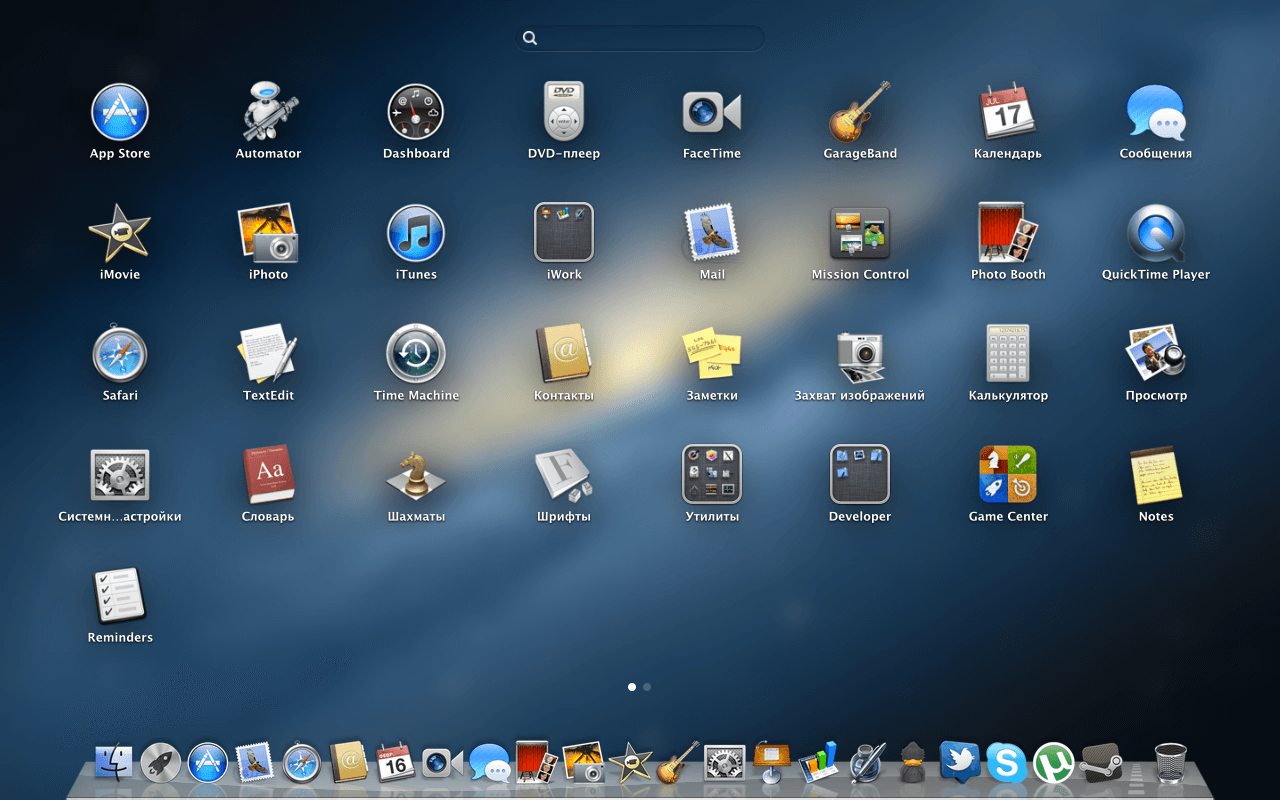Screen dimensions: 1280x800
Task: Open Time Machine
Action: point(416,354)
